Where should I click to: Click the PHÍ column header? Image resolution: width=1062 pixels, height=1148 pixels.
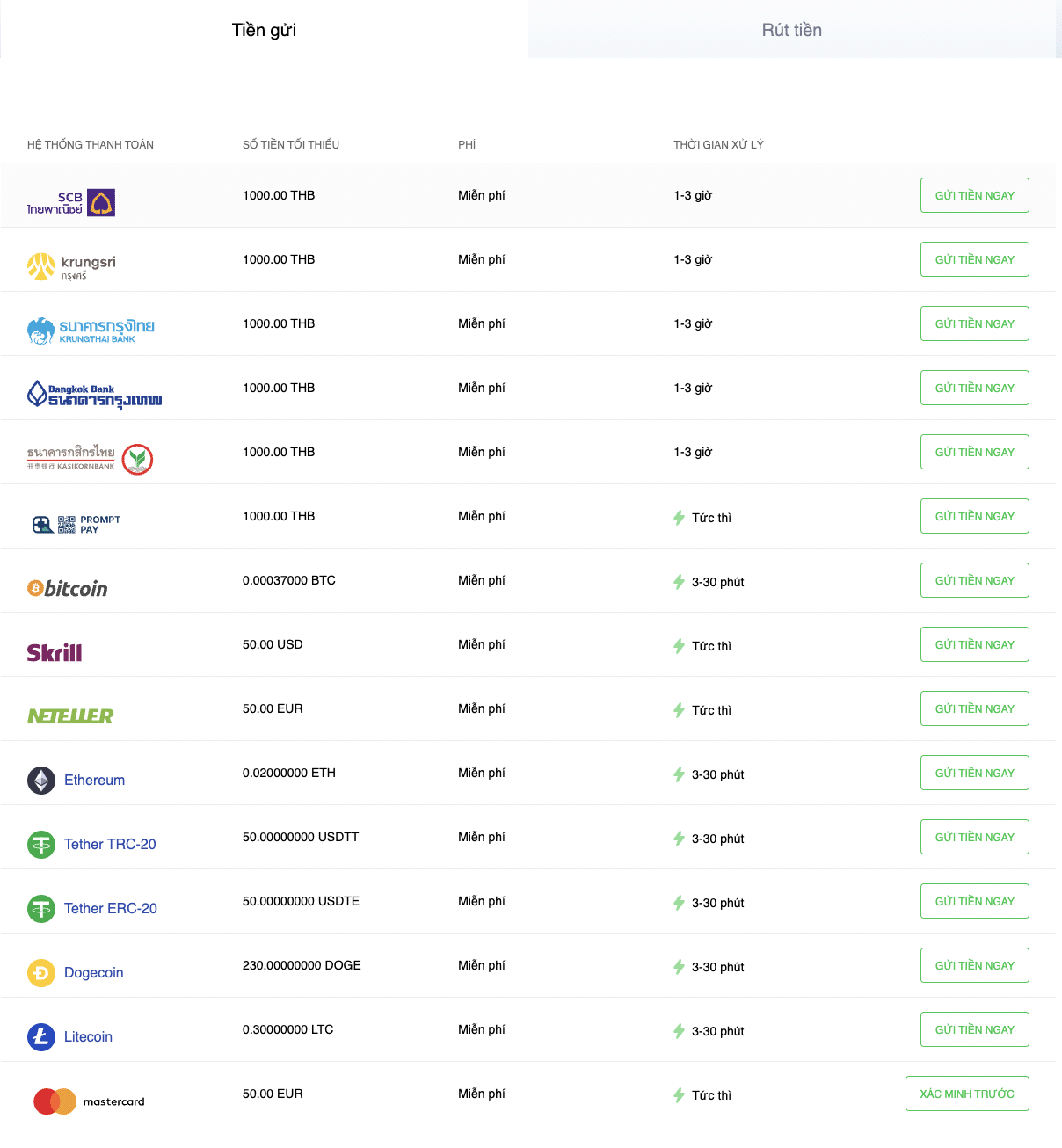coord(467,145)
